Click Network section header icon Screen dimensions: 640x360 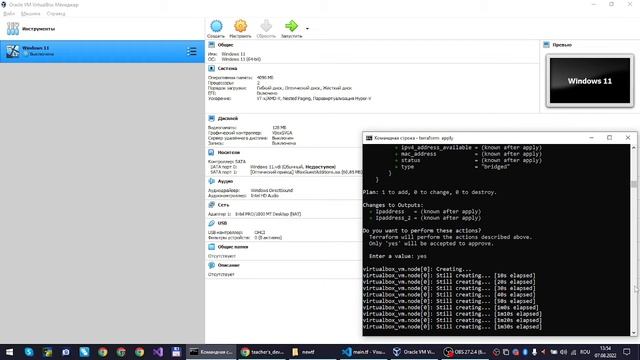pos(211,204)
